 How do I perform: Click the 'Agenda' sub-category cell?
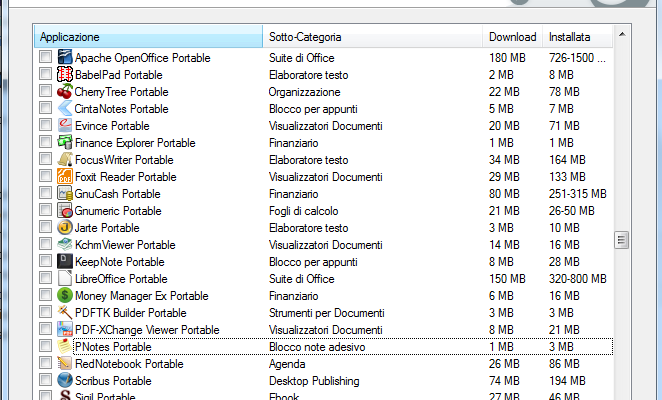(287, 364)
